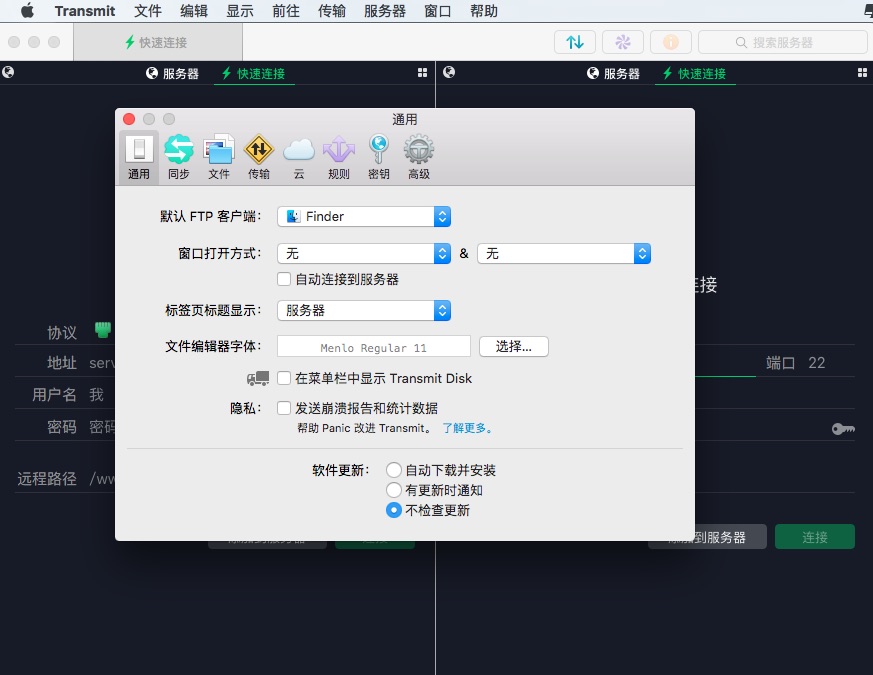The width and height of the screenshot is (873, 675).
Task: Select the 快速连接 window tab
Action: coord(158,42)
